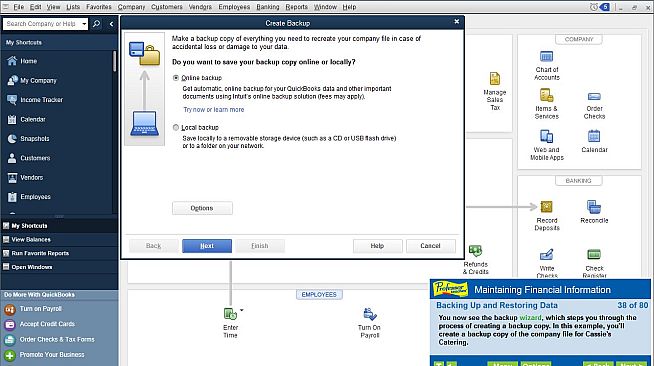Click the BANKING section label
This screenshot has width=654, height=366.
[579, 180]
